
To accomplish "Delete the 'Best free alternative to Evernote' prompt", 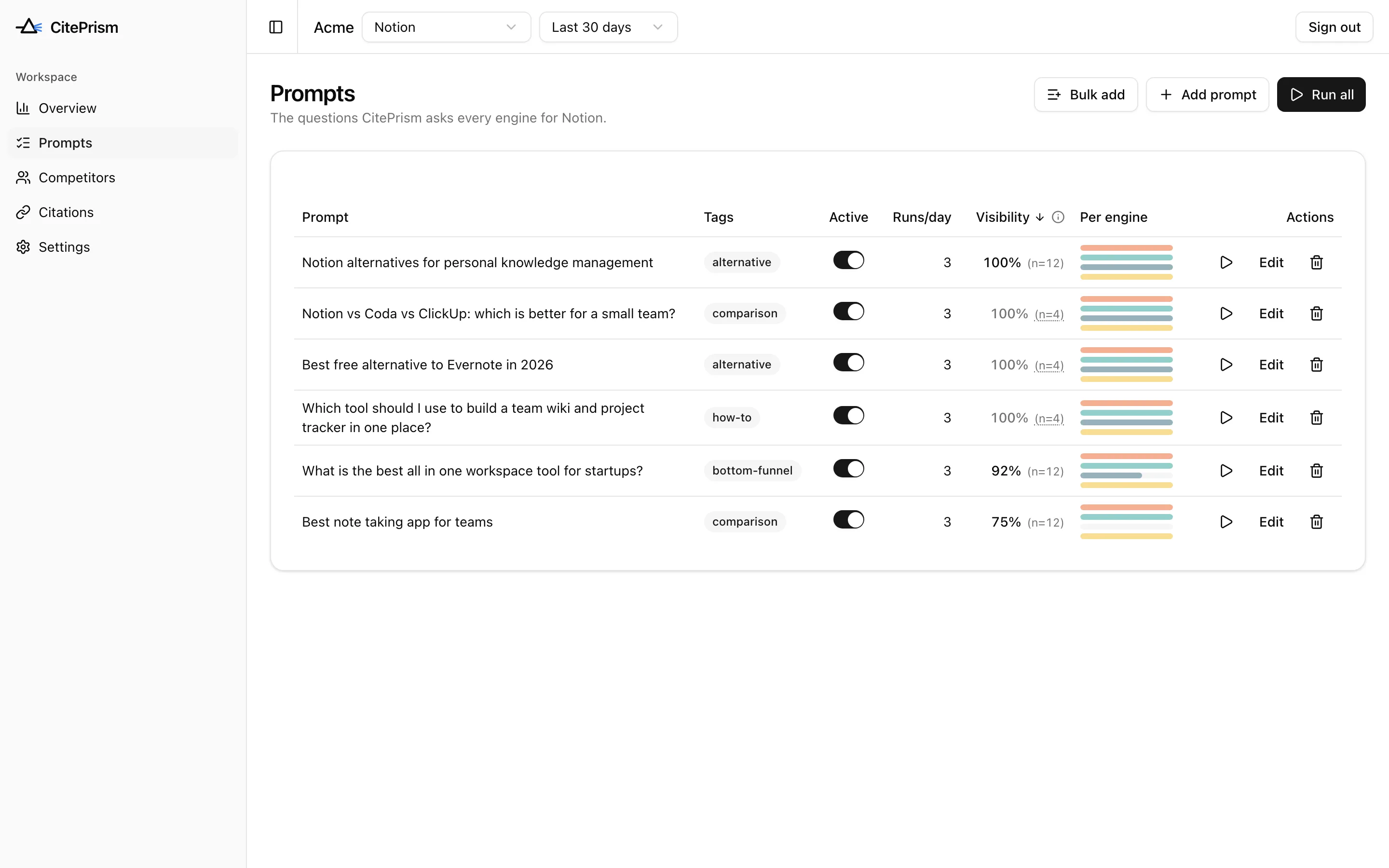I will [1316, 365].
